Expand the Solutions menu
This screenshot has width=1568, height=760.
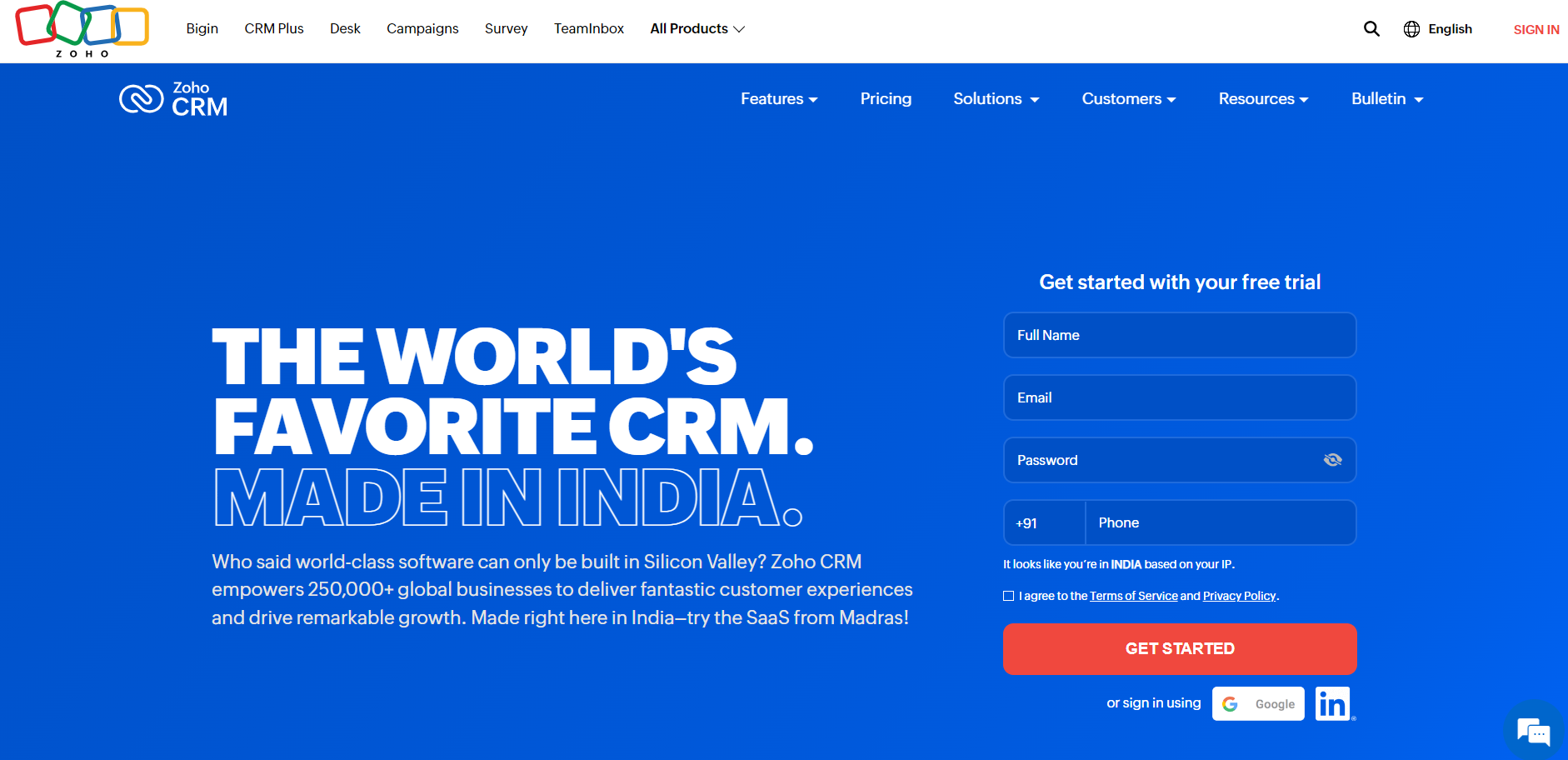pos(996,99)
